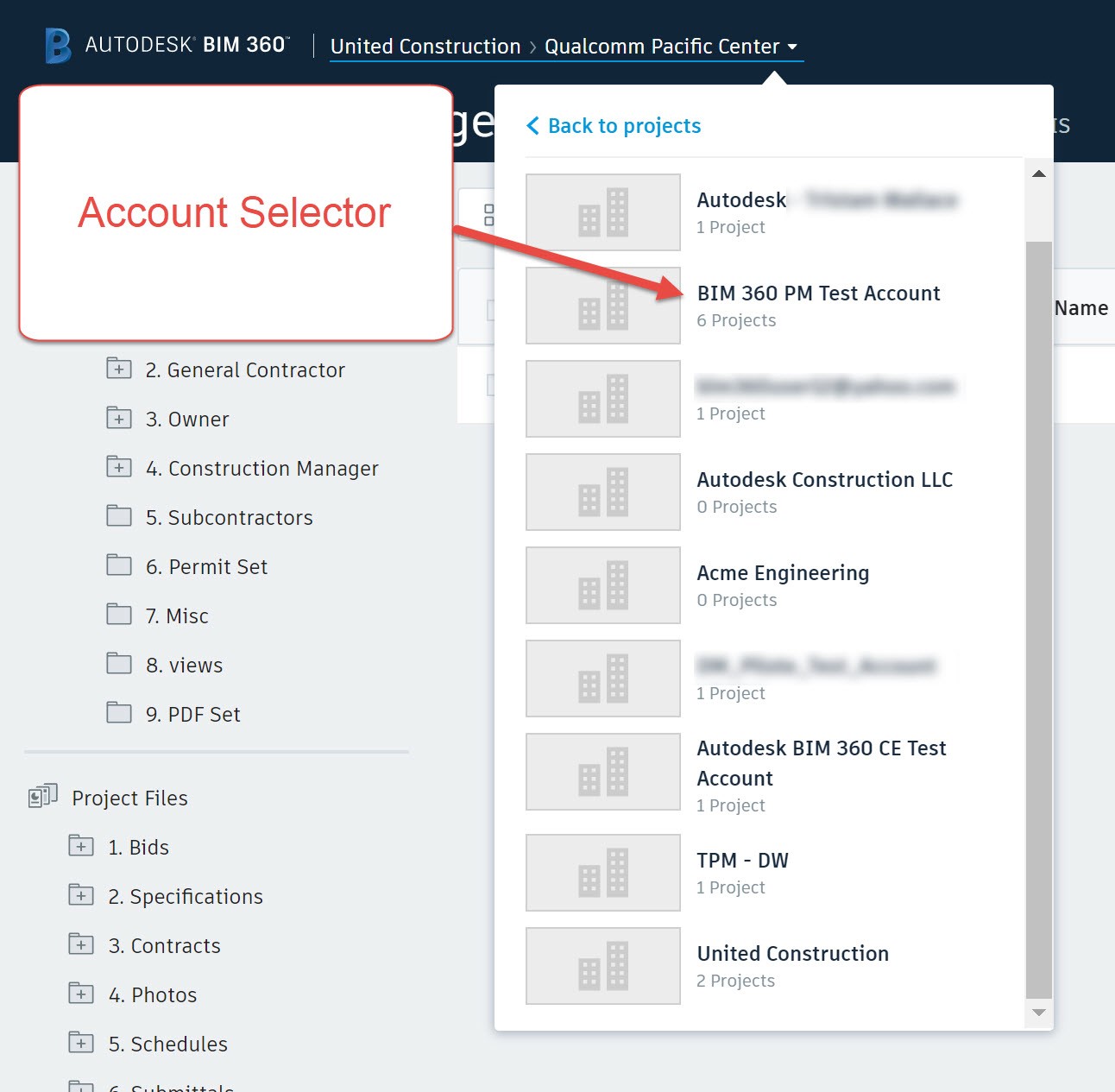The image size is (1115, 1092).
Task: Click the Autodesk BIM 360 logo icon
Action: (x=58, y=46)
